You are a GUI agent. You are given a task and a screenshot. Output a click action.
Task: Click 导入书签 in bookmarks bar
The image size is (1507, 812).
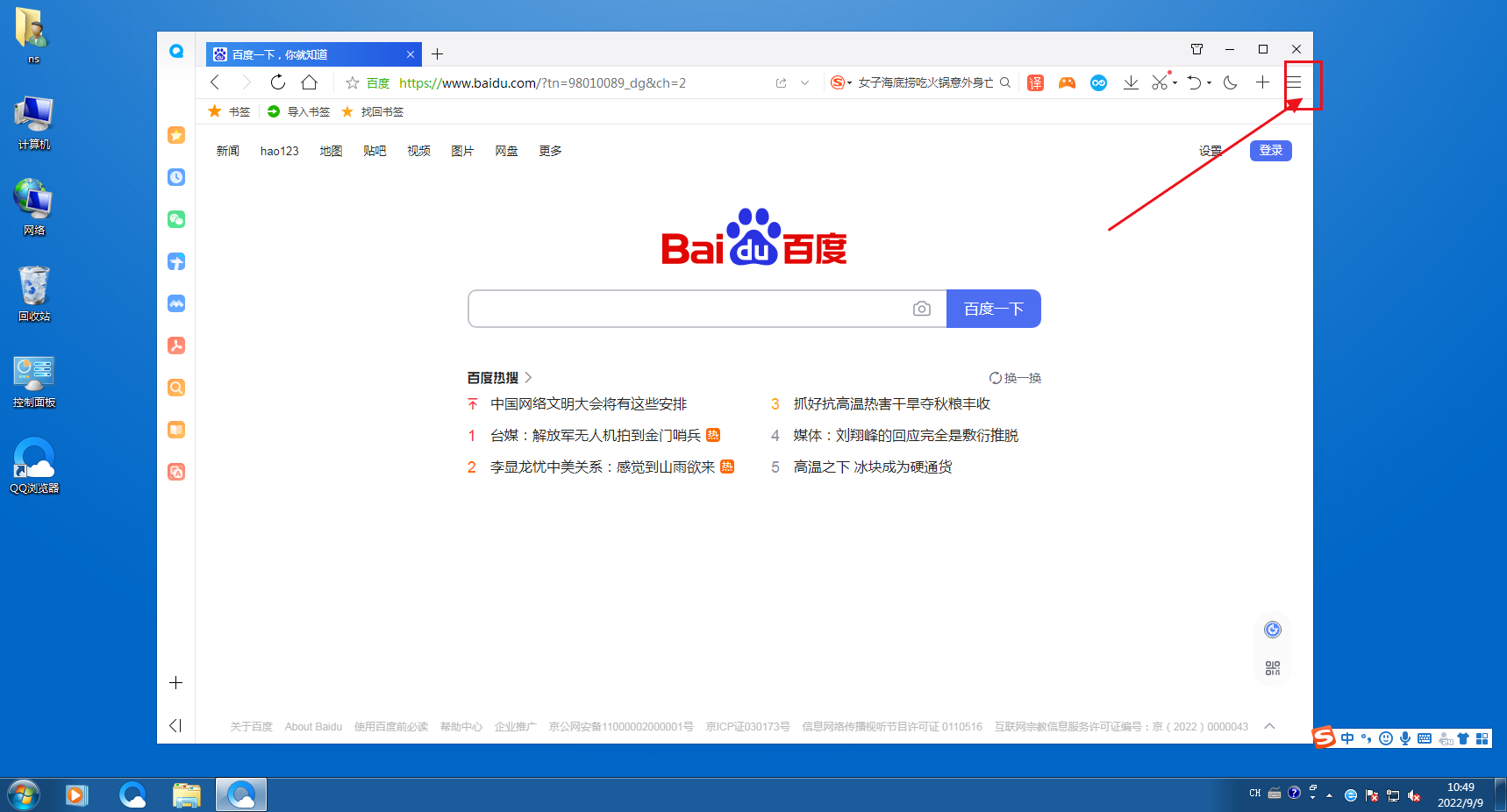[x=299, y=111]
